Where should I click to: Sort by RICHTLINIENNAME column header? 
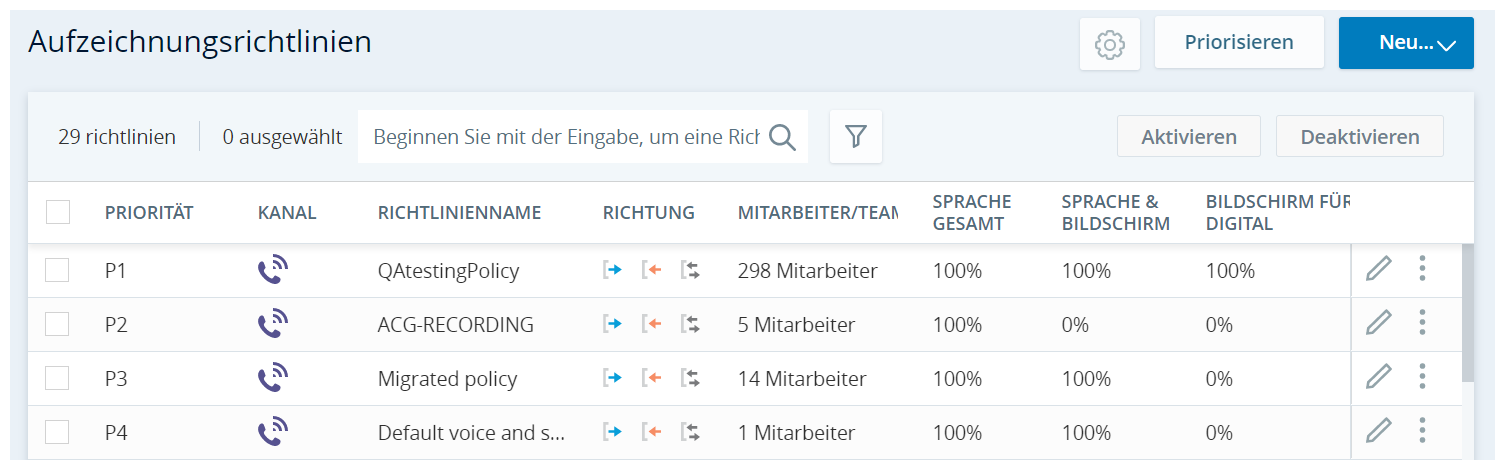pyautogui.click(x=459, y=212)
